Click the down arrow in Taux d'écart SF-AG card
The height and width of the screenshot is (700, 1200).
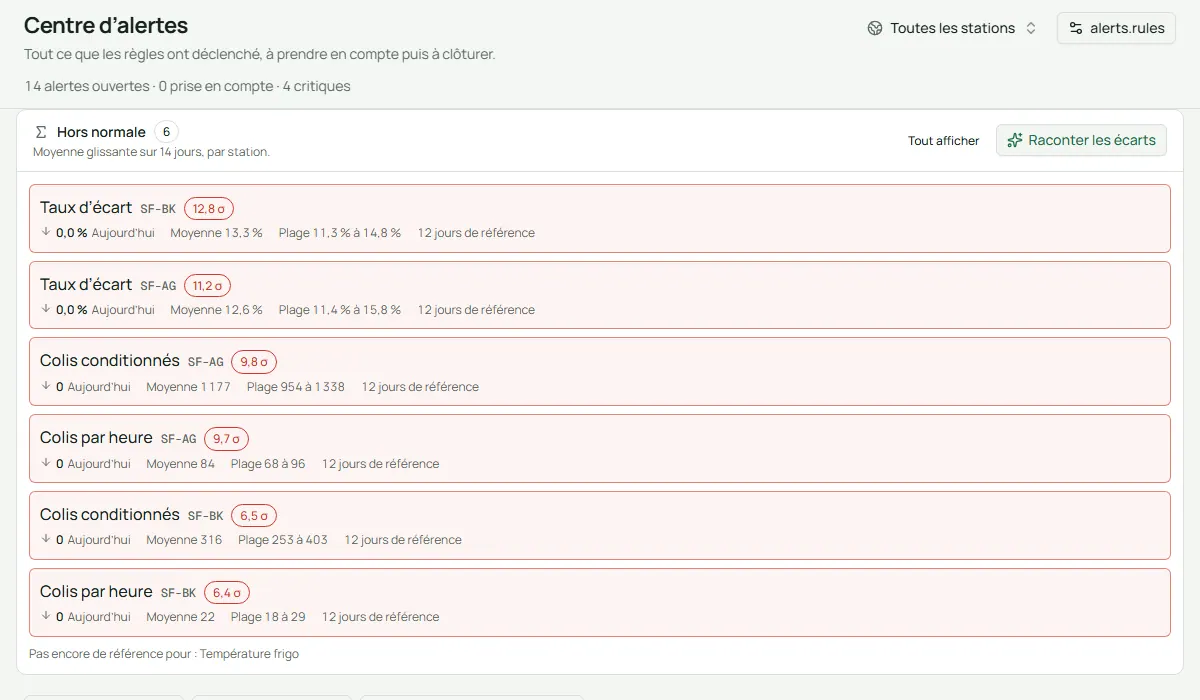[45, 309]
